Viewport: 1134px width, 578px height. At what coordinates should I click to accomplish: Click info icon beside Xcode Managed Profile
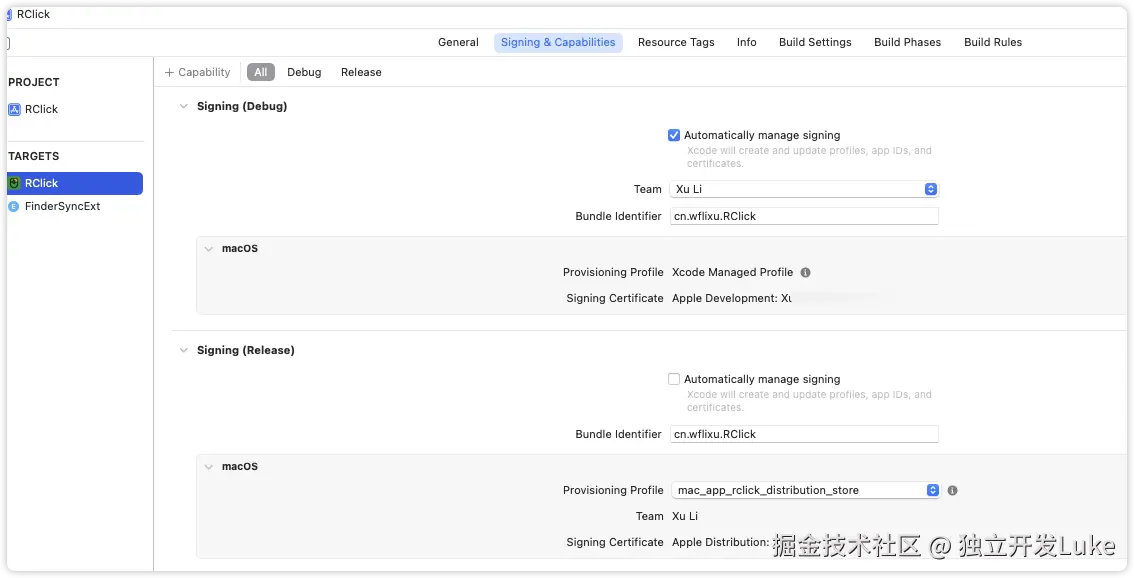point(806,272)
